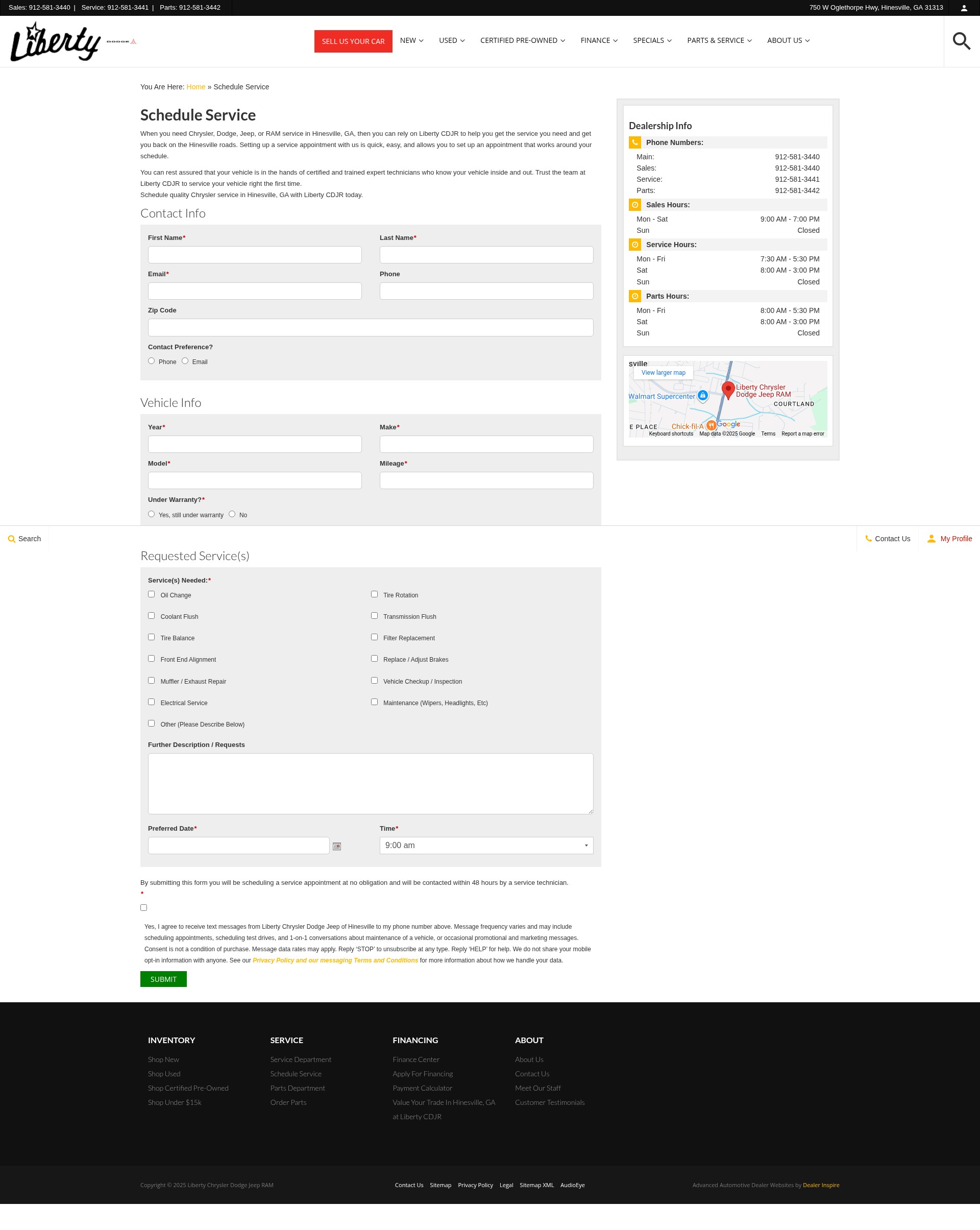The width and height of the screenshot is (980, 1230).
Task: Open footer Service Department link
Action: pyautogui.click(x=301, y=1059)
